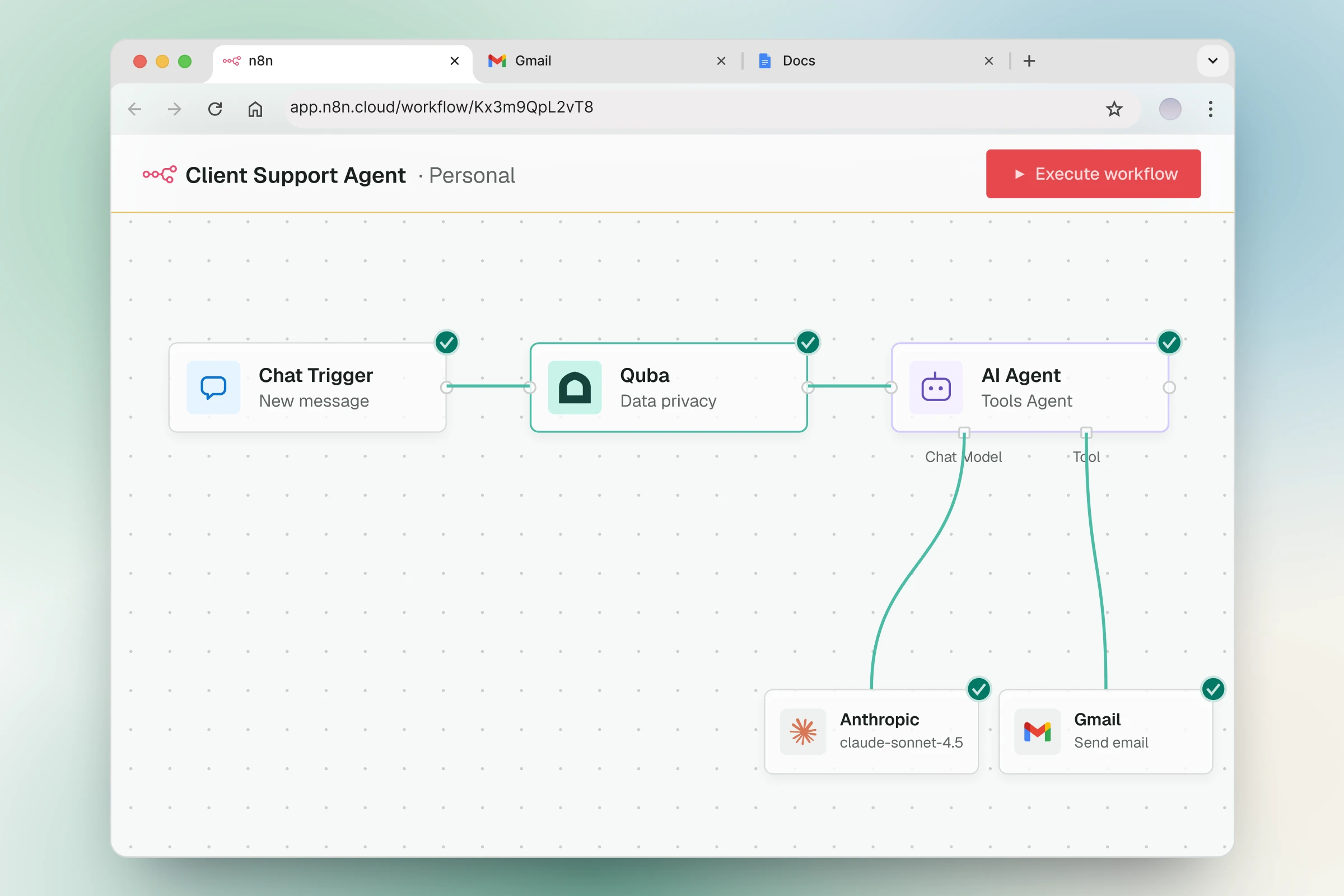
Task: Click the Client Support Agent workflow title
Action: 296,175
